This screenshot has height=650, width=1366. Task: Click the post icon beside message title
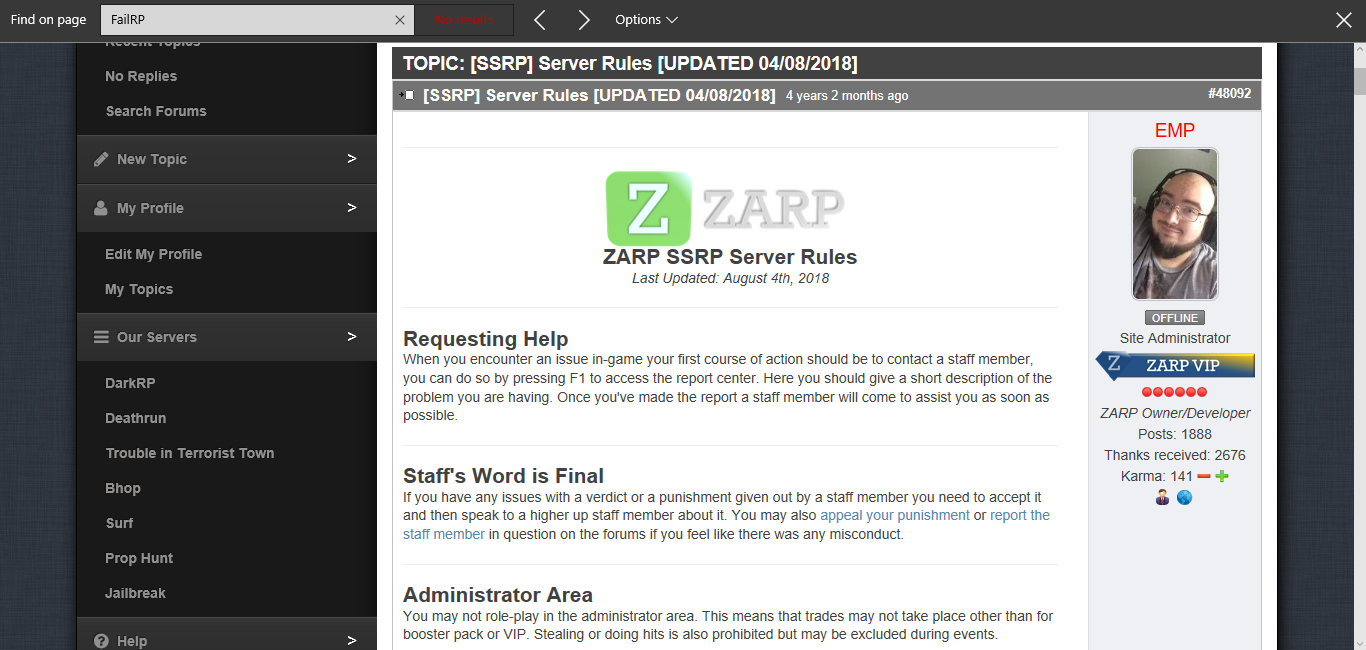coord(407,95)
